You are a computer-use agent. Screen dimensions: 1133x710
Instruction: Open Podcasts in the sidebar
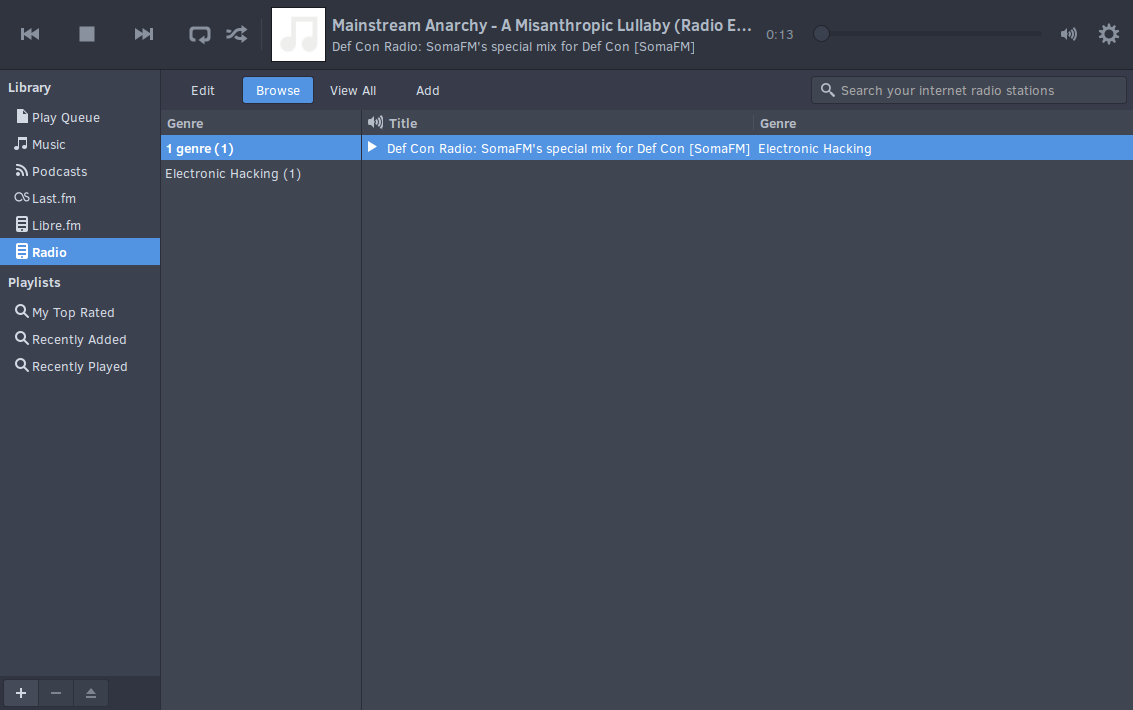tap(79, 171)
